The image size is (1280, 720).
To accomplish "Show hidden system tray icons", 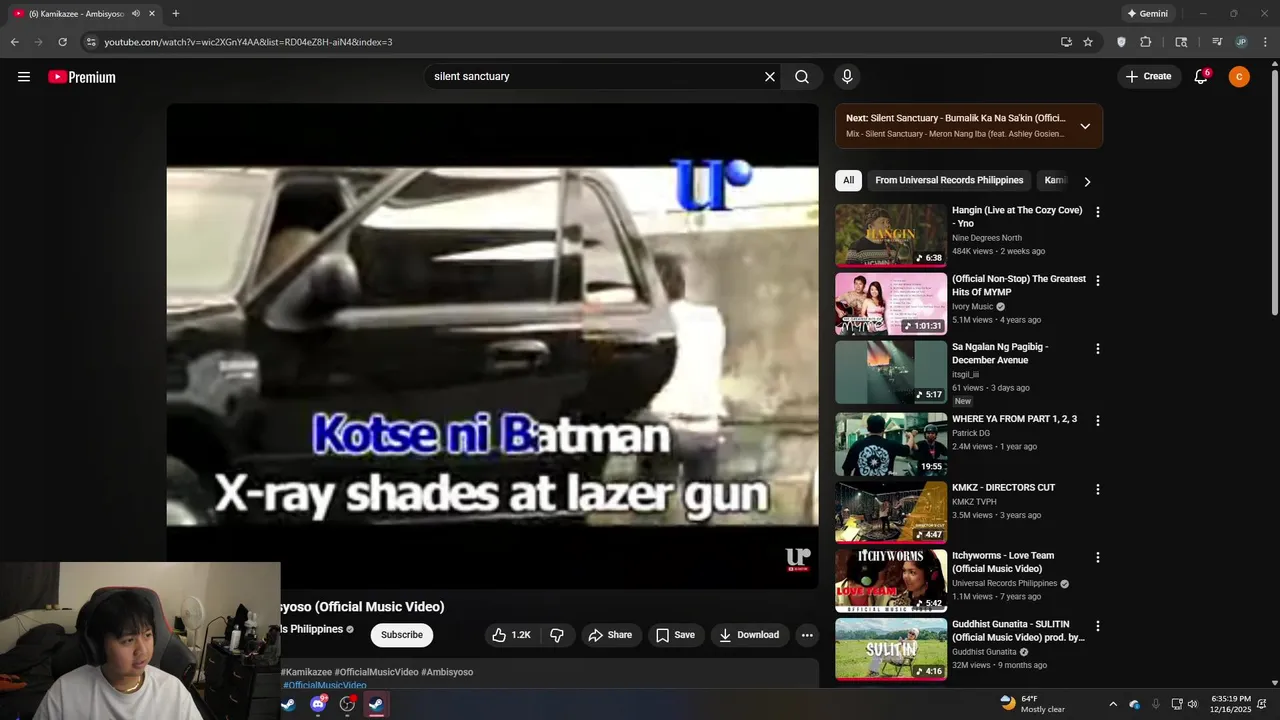I will 1112,704.
